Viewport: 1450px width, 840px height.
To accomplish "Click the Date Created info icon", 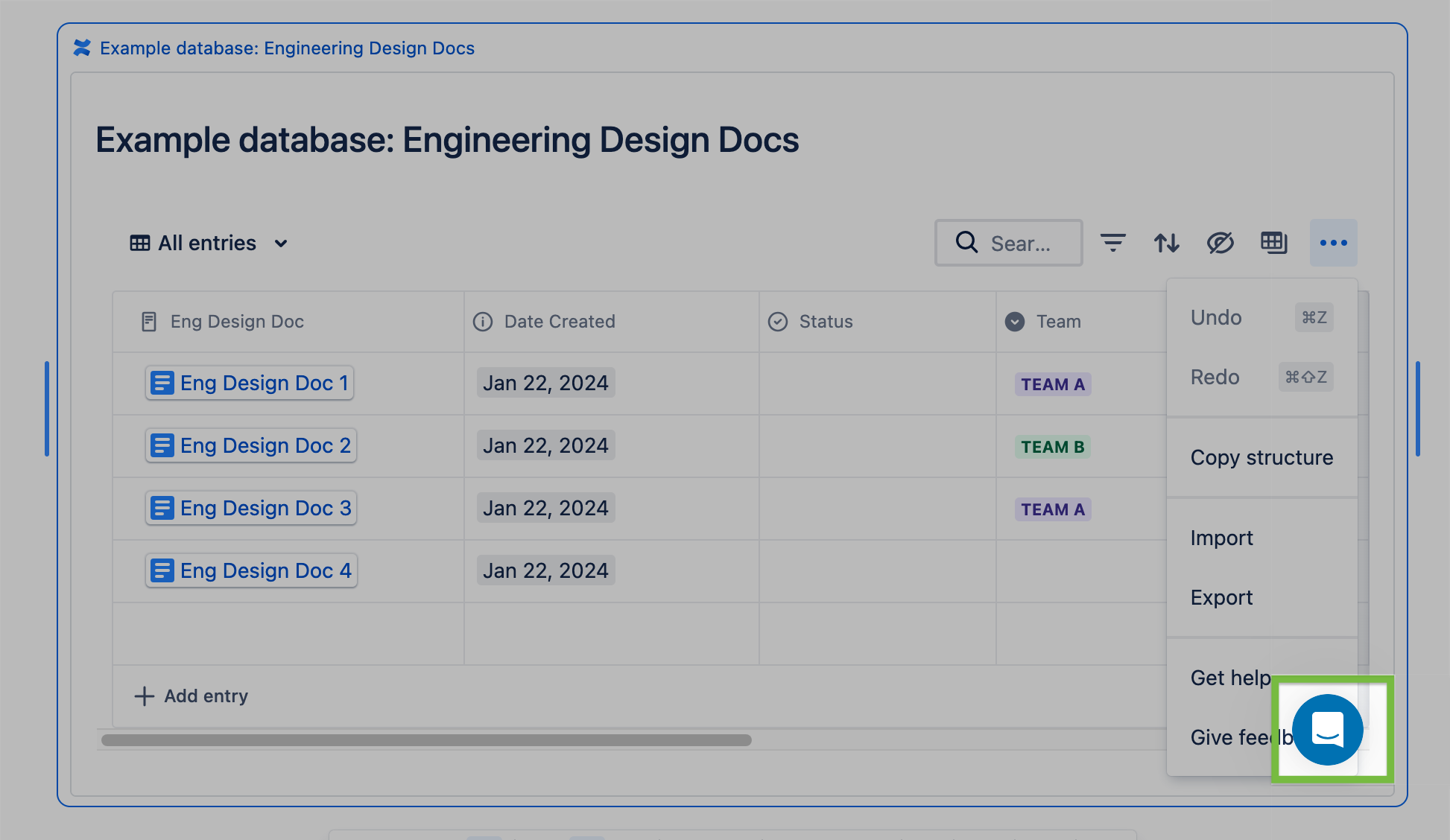I will [483, 322].
